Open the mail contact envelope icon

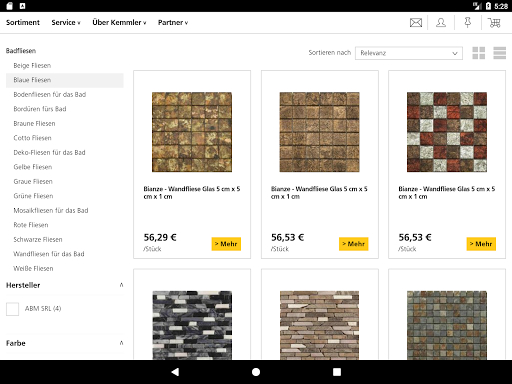[x=416, y=23]
